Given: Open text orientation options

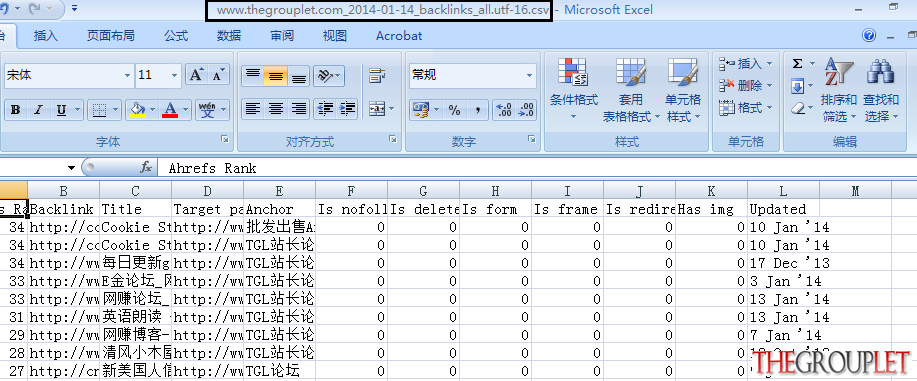Looking at the screenshot, I should tap(329, 75).
